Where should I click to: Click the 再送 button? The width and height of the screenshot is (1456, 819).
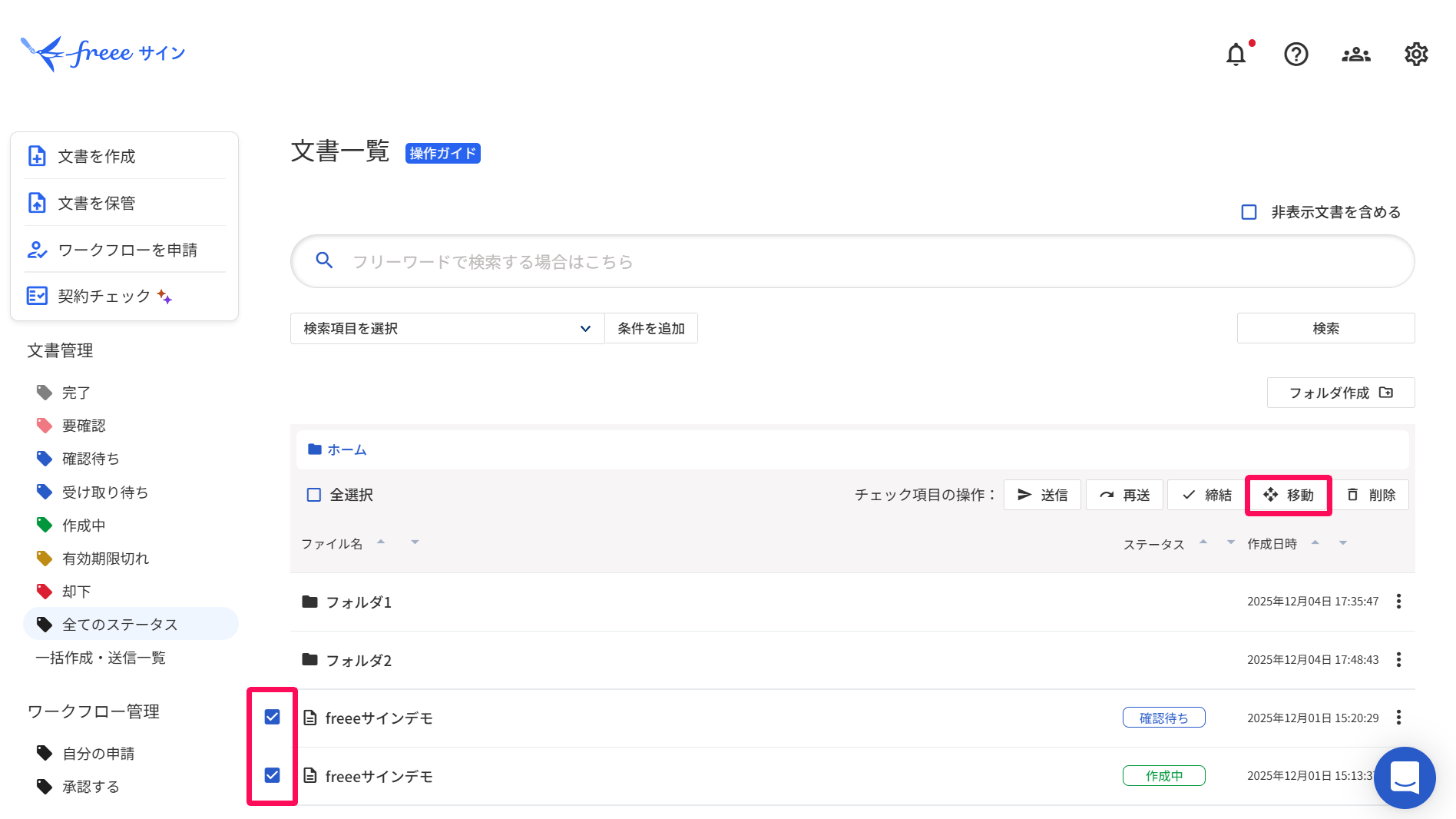1124,495
